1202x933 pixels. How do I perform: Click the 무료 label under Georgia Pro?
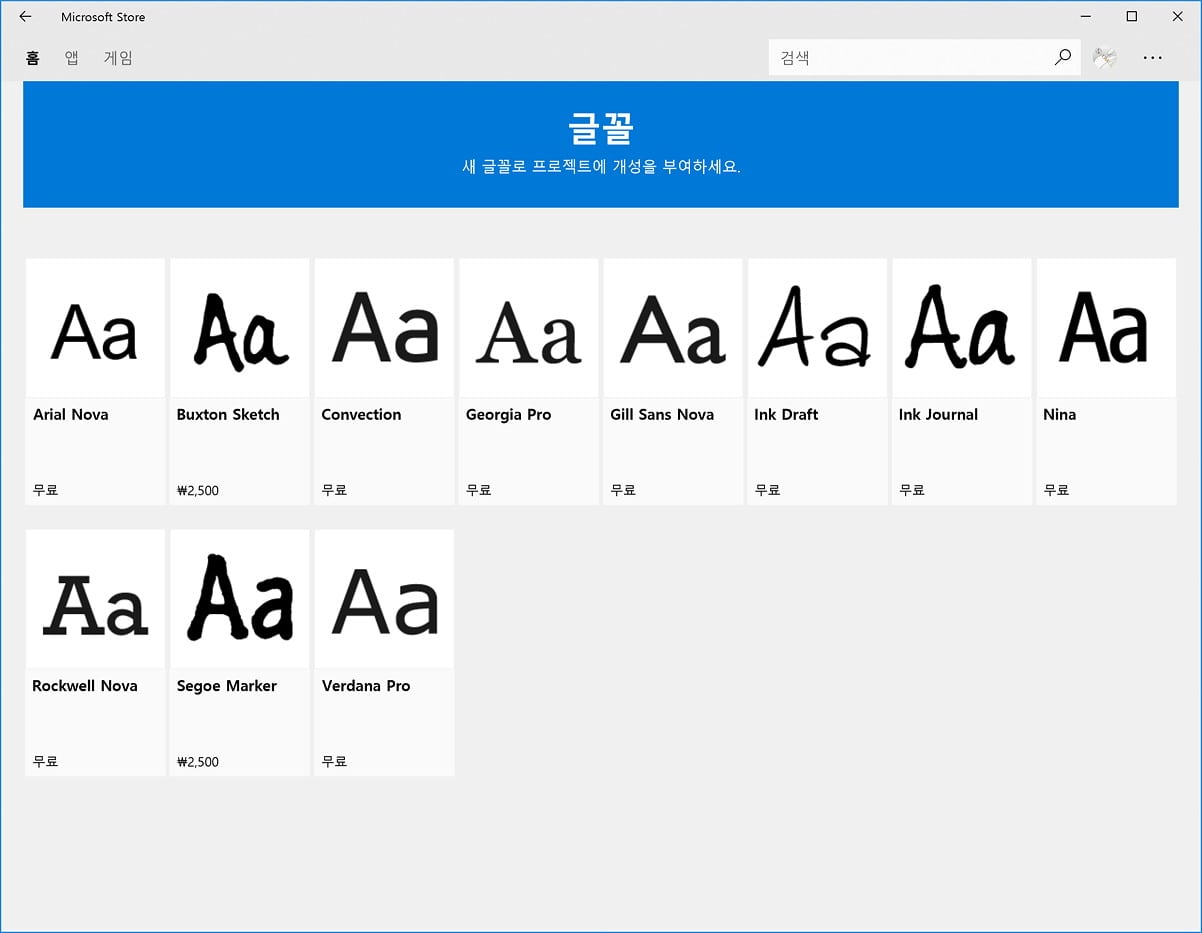[478, 490]
